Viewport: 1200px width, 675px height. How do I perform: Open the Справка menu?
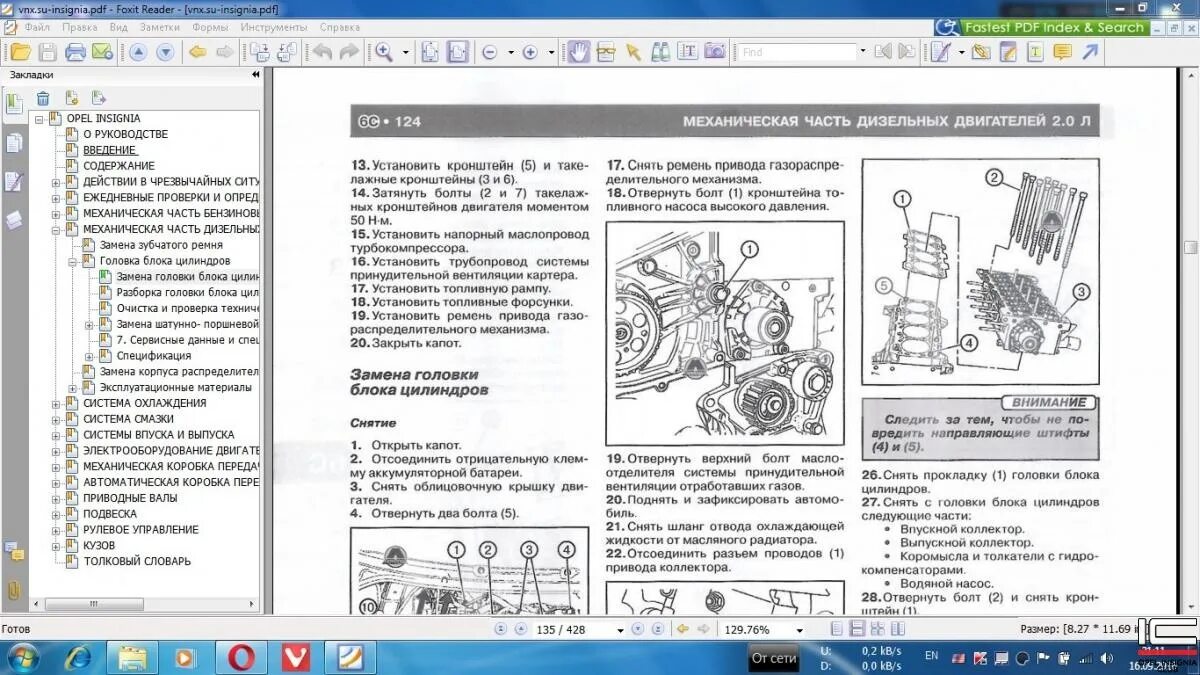(x=340, y=28)
